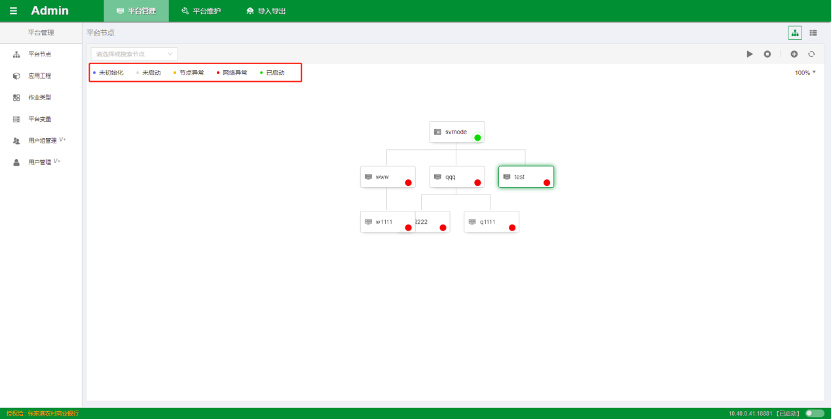Switch to list view
The height and width of the screenshot is (420, 832).
[813, 33]
